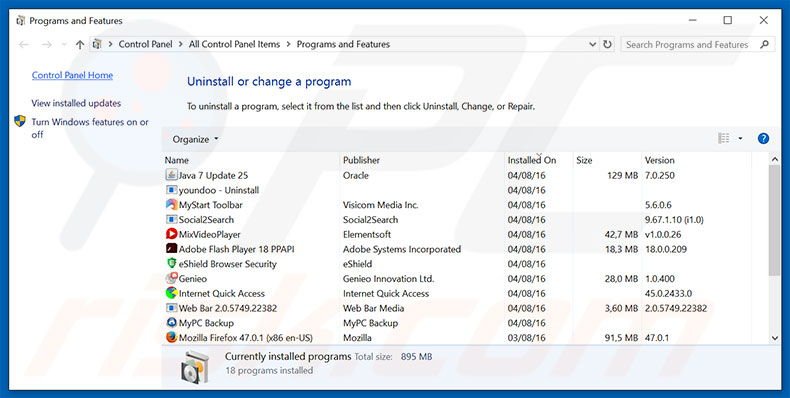Click the Windows features shield icon
Screen dimensions: 790x398
tap(20, 121)
